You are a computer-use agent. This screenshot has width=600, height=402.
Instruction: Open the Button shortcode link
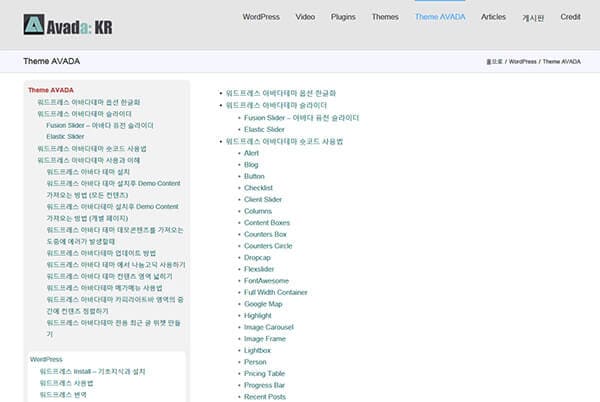(254, 176)
